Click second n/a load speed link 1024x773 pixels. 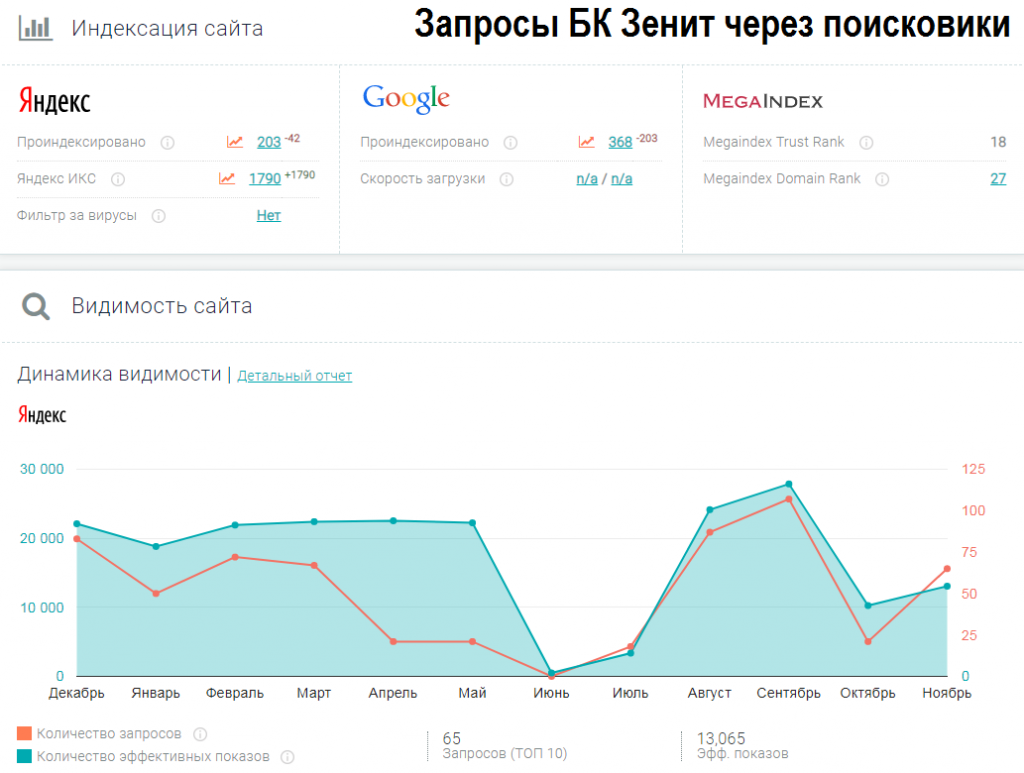(x=621, y=179)
